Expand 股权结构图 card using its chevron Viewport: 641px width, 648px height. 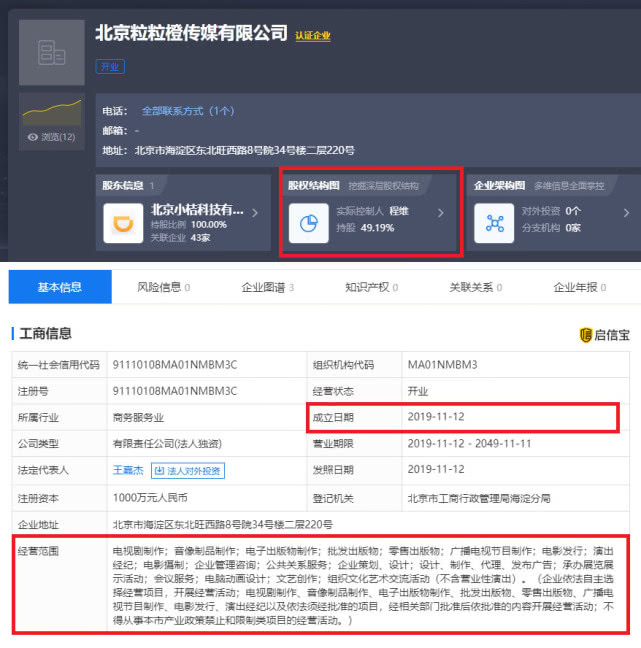440,213
